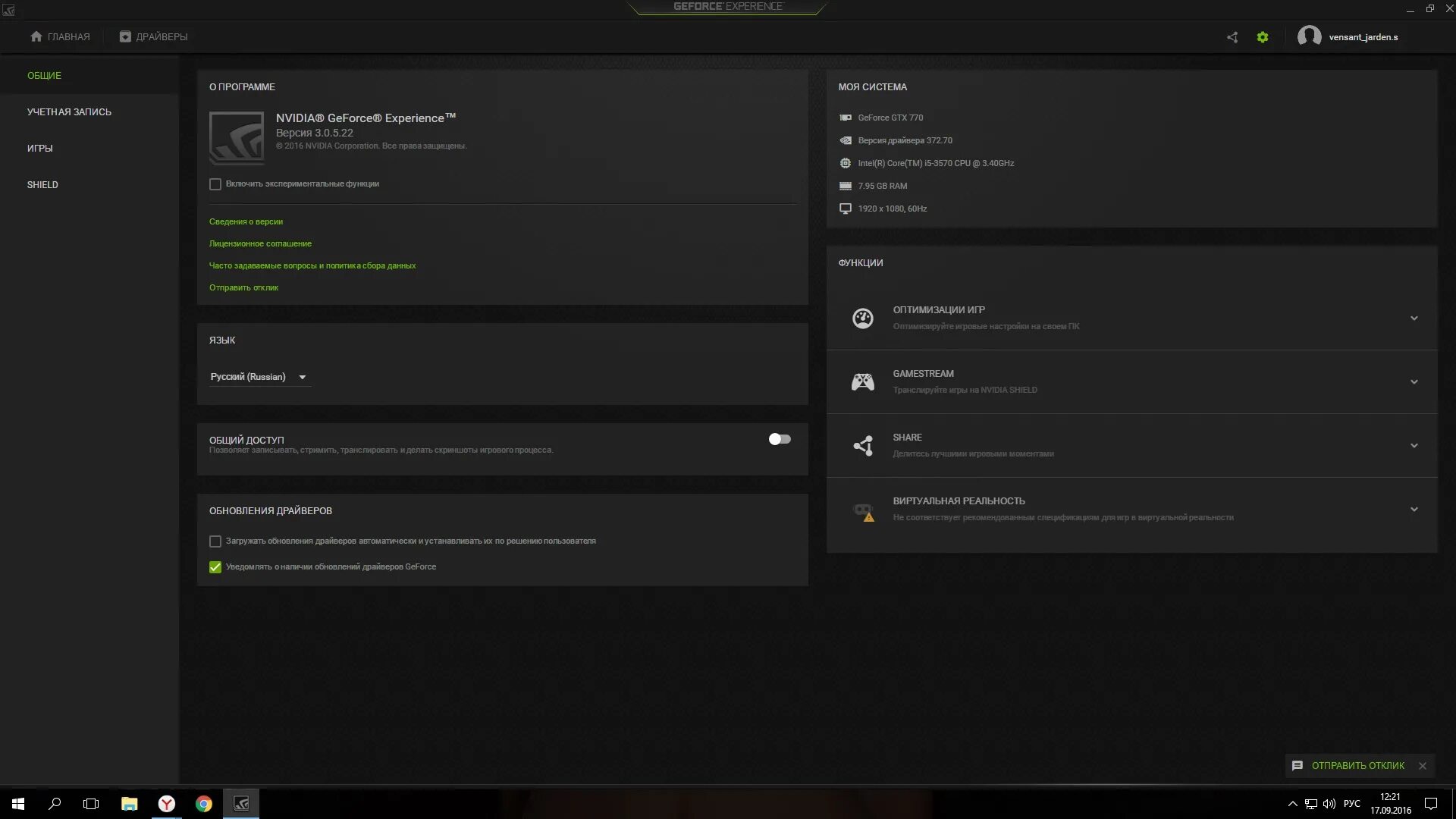Open network icon in system tray
This screenshot has width=1456, height=819.
click(1311, 804)
